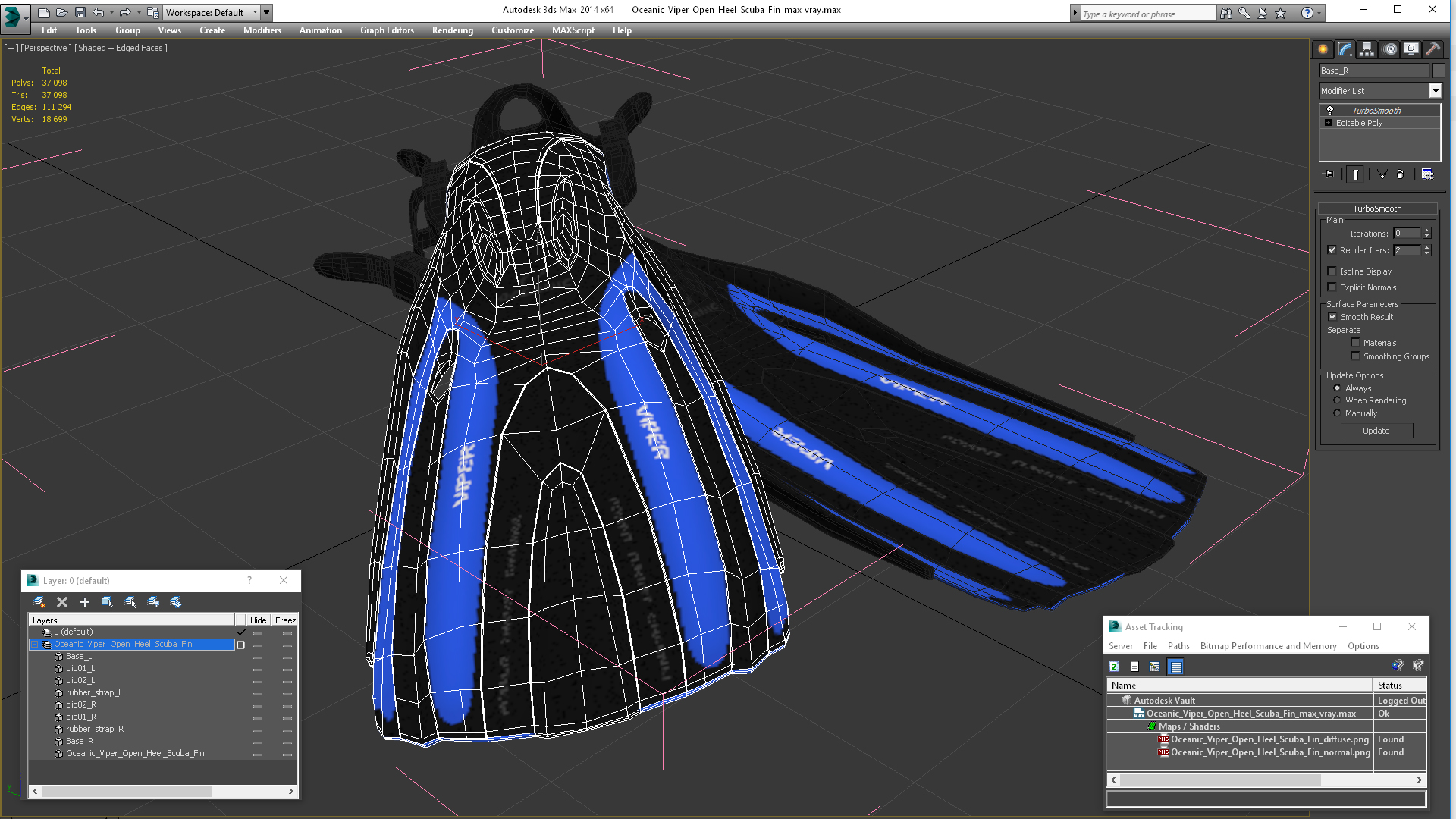
Task: Select the Always update option
Action: click(x=1338, y=388)
